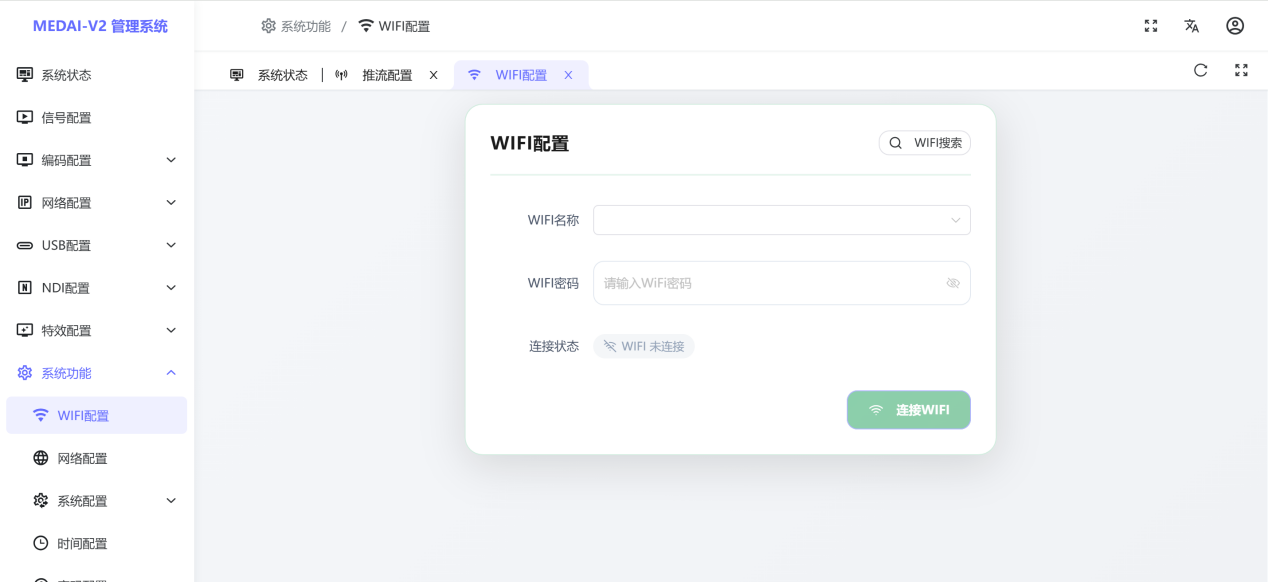
Task: Enter fullscreen using the header expand icon
Action: click(1151, 26)
